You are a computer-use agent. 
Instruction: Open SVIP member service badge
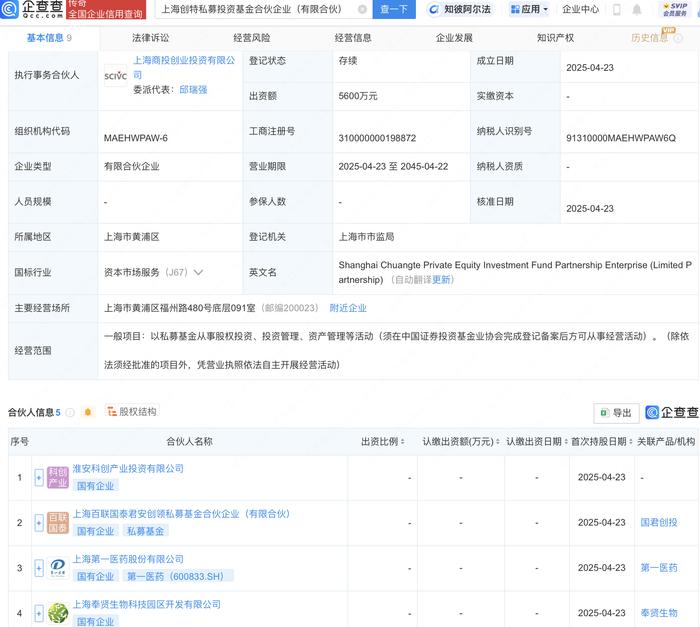675,9
